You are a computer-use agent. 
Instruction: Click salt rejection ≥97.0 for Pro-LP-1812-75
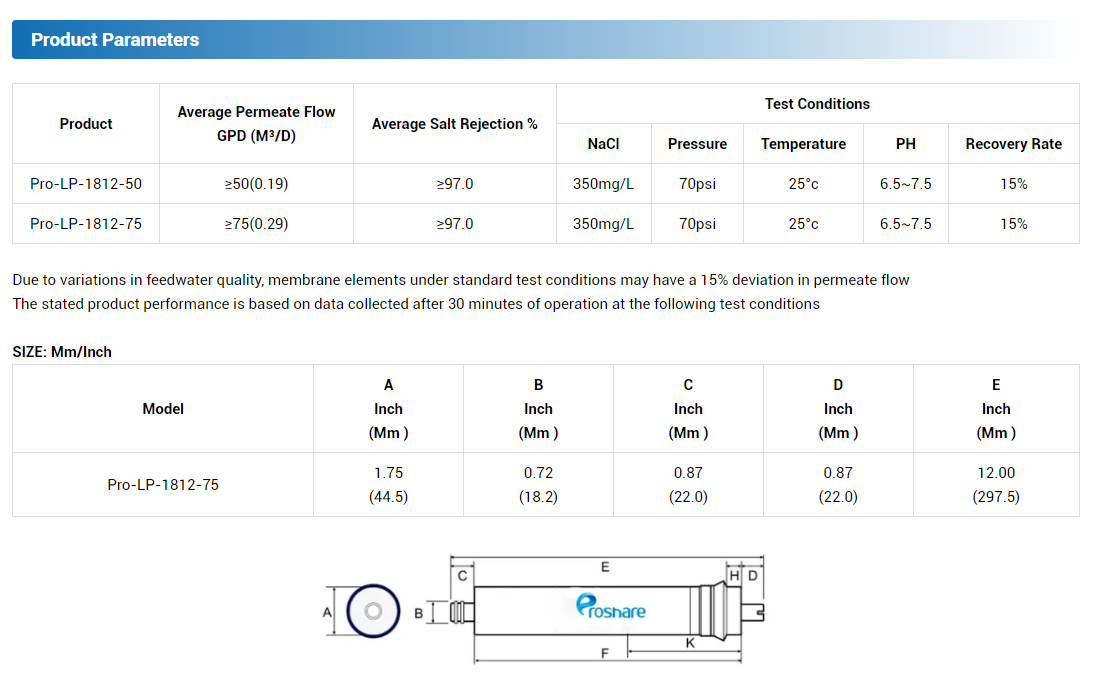[x=454, y=224]
